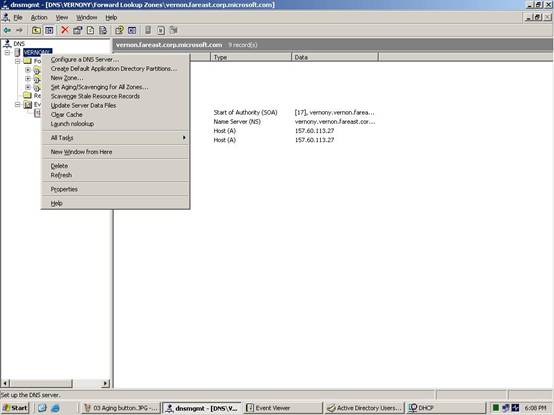Viewport: 554px width, 415px height.
Task: Select Set Aging/Scavenging for All Zones
Action: point(116,87)
